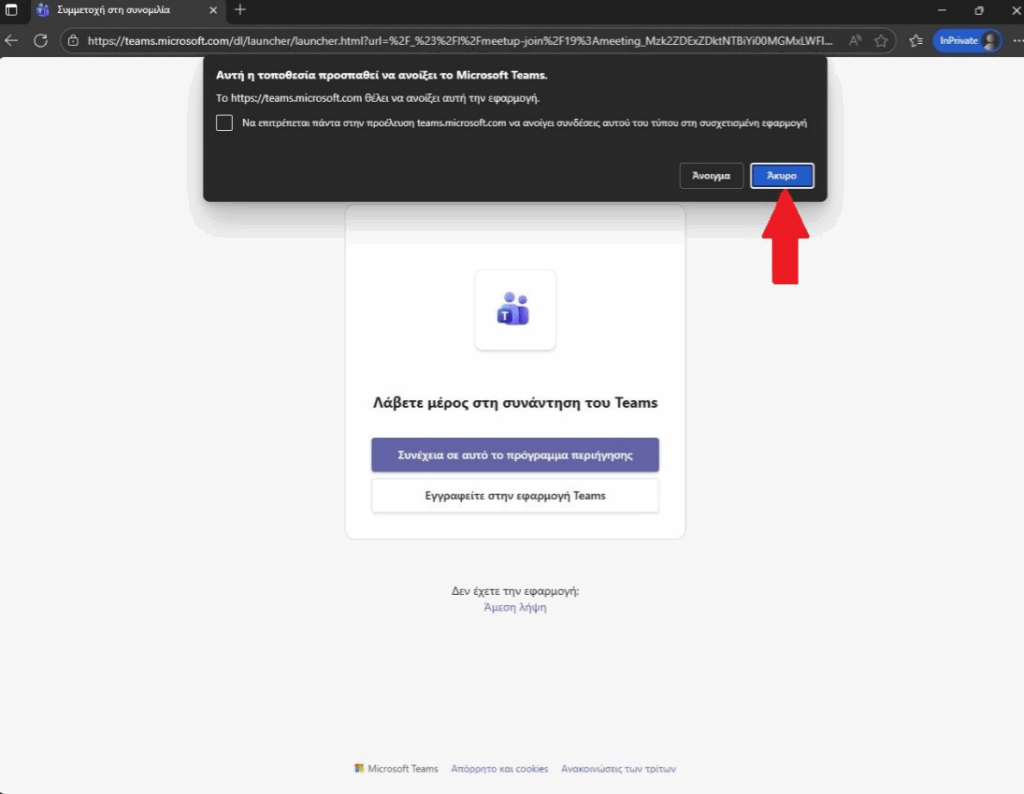The width and height of the screenshot is (1024, 794).
Task: Close the Συμμετοχή στη συνομιλία tab
Action: coord(213,10)
